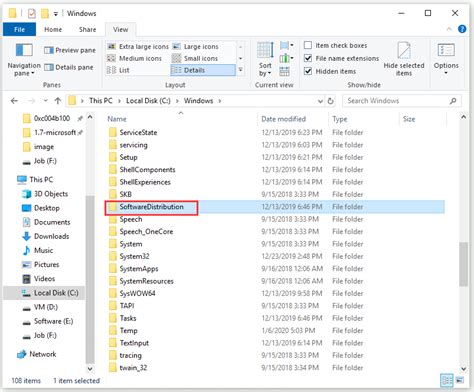Screen dimensions: 474x392
Task: Toggle the Preview pane
Action: [70, 50]
